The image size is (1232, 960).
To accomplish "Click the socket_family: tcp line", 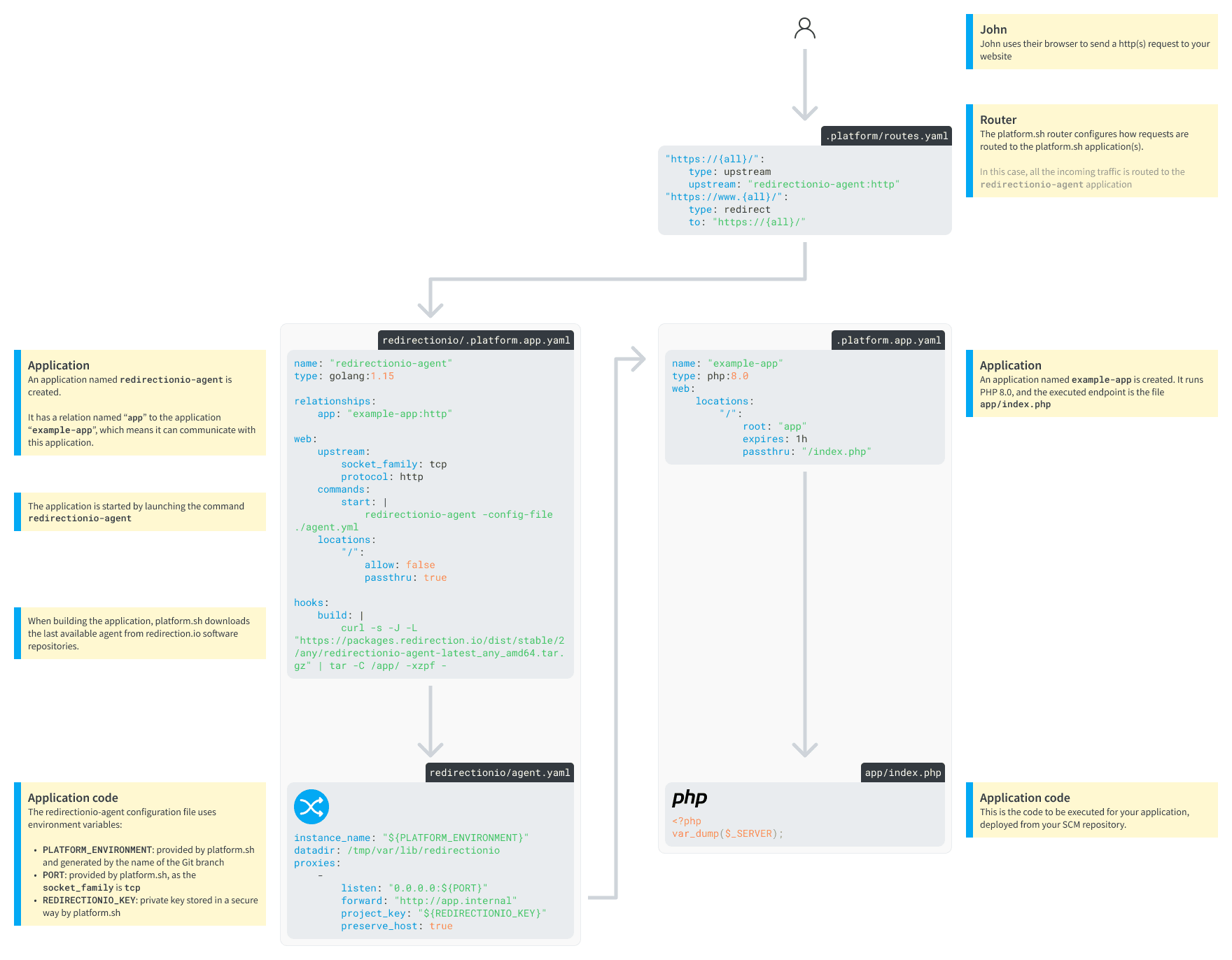I will [x=394, y=464].
